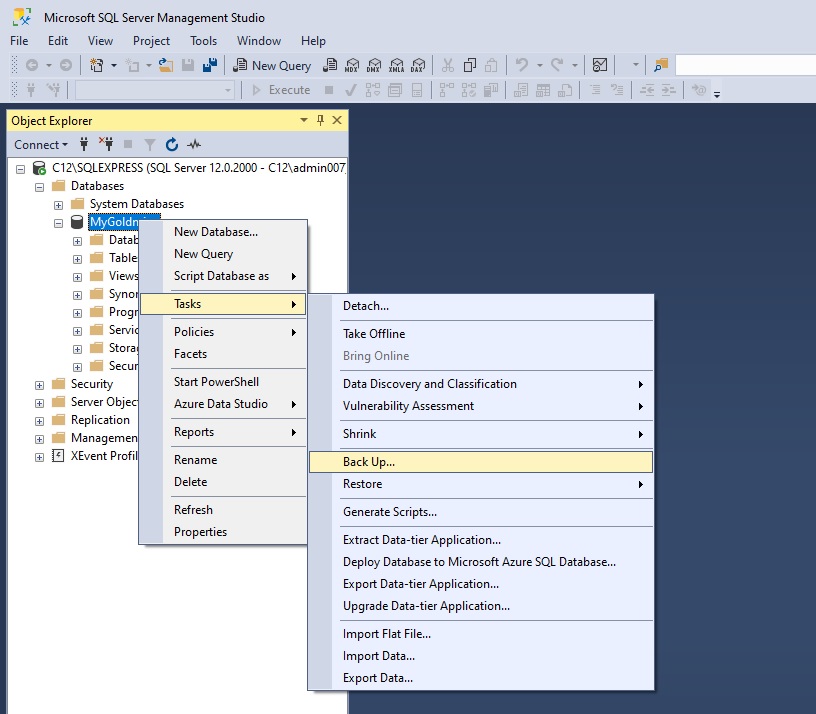816x714 pixels.
Task: Select Start PowerShell menu entry
Action: (x=223, y=381)
